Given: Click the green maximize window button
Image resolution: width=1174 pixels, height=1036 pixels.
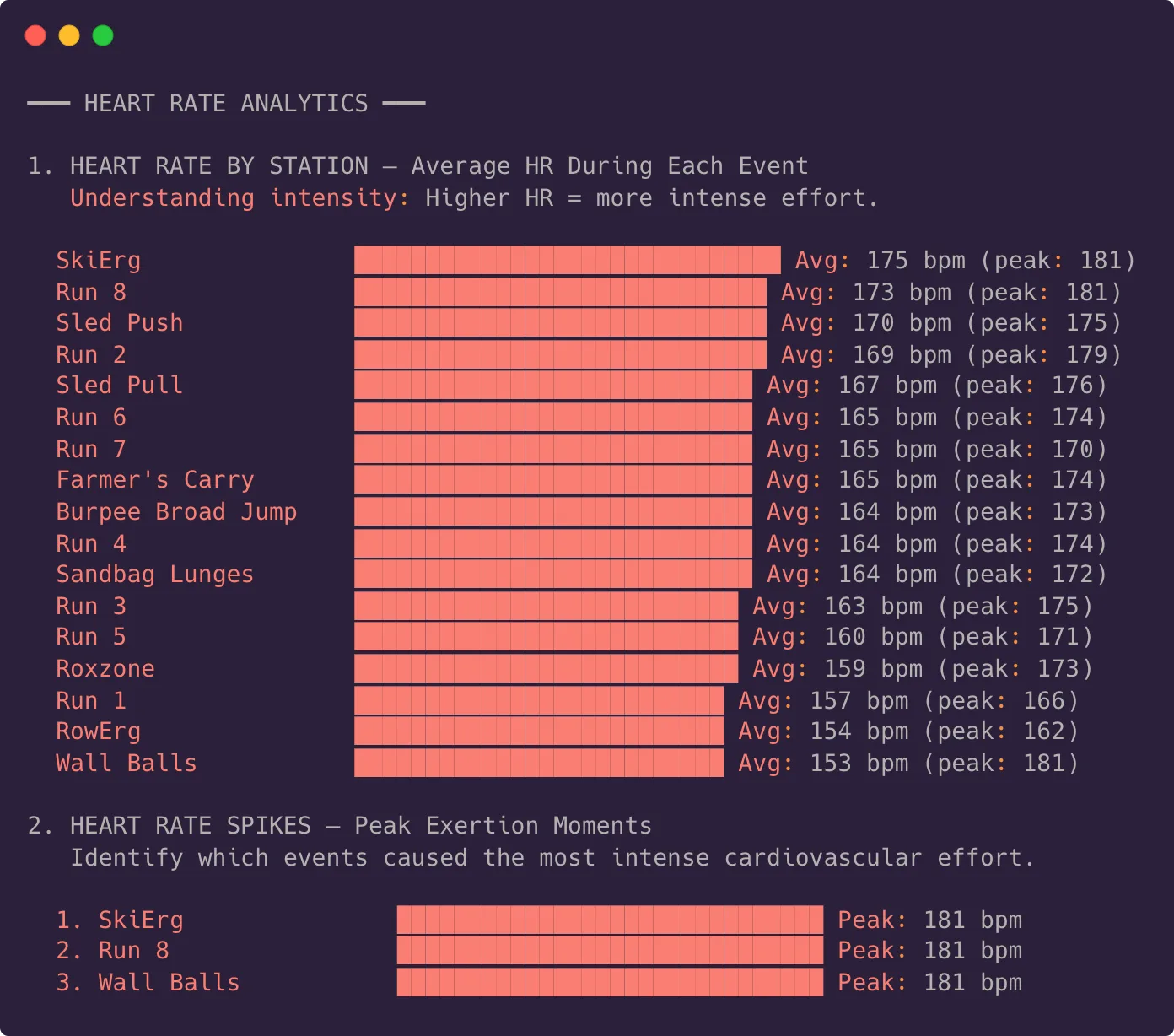Looking at the screenshot, I should [x=103, y=35].
